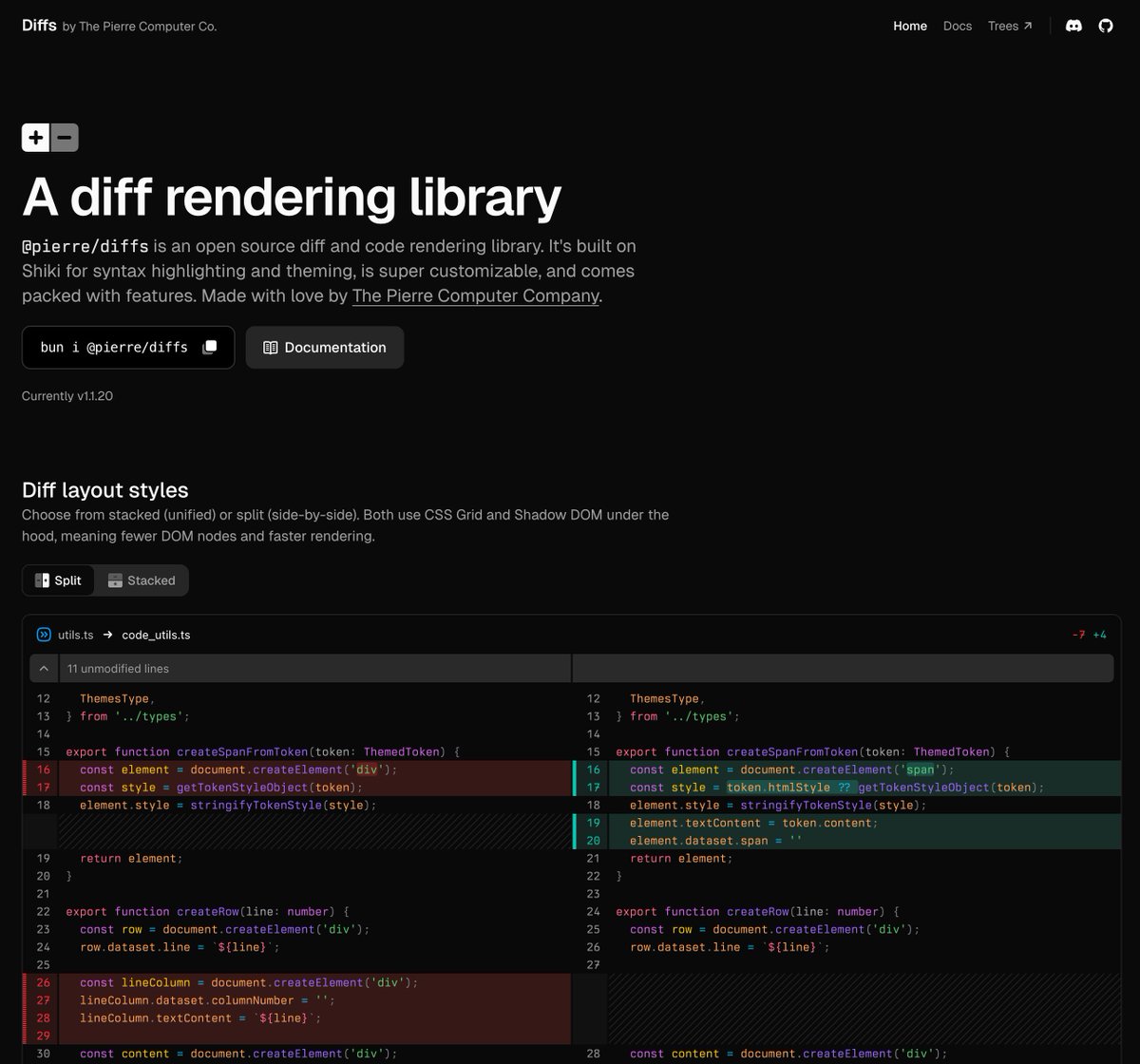Screen dimensions: 1140x1064
Task: Click the code_utils.ts file name
Action: pos(156,635)
